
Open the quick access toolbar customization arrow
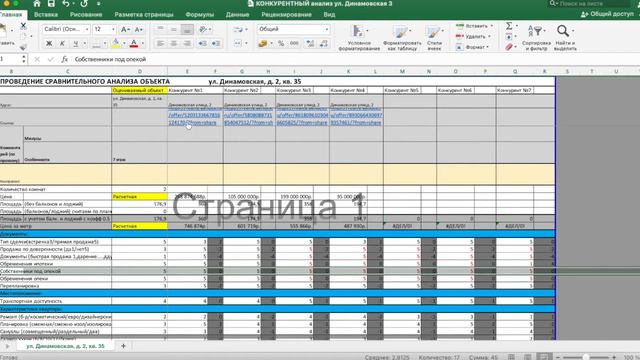(99, 4)
